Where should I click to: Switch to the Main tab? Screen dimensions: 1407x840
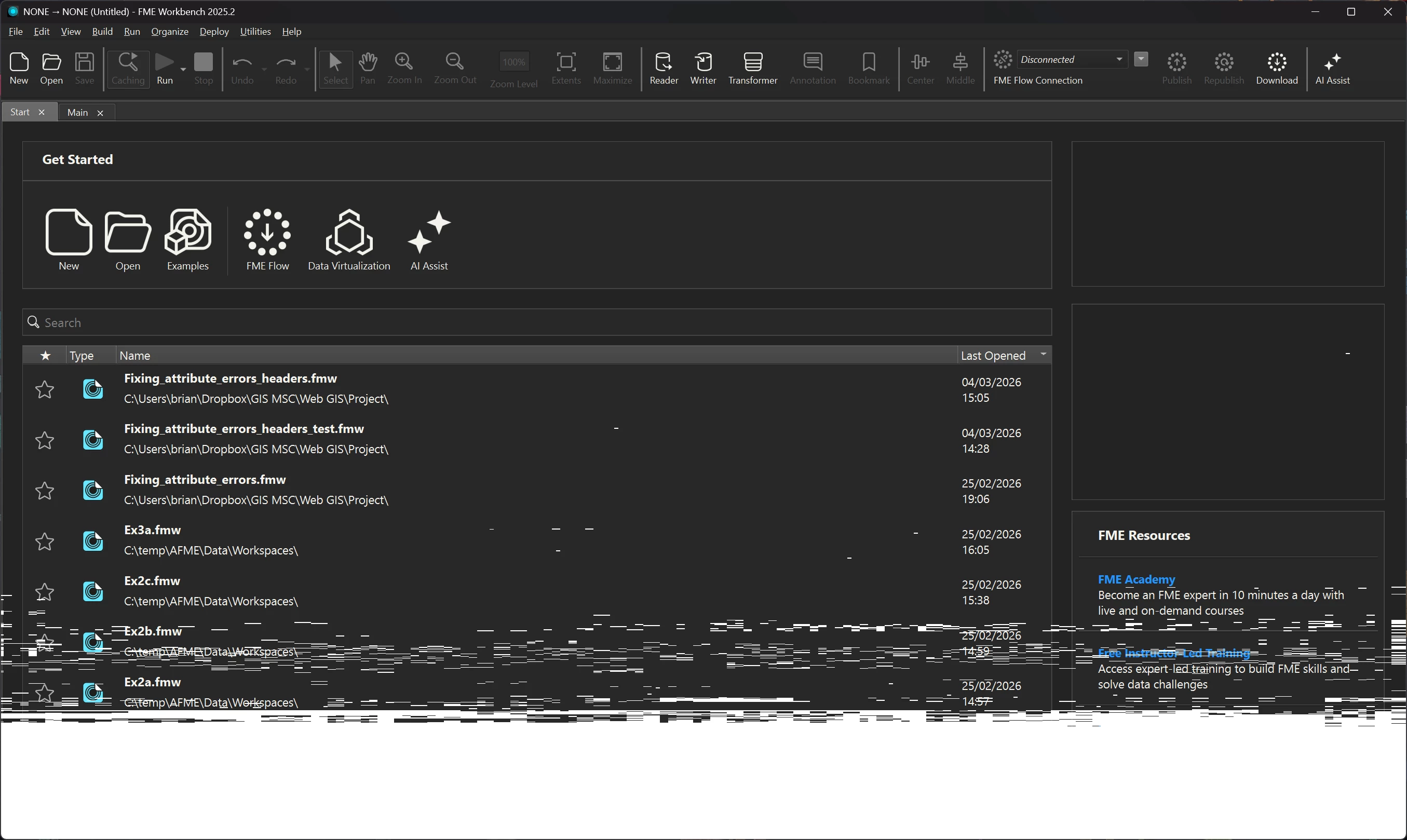point(77,113)
